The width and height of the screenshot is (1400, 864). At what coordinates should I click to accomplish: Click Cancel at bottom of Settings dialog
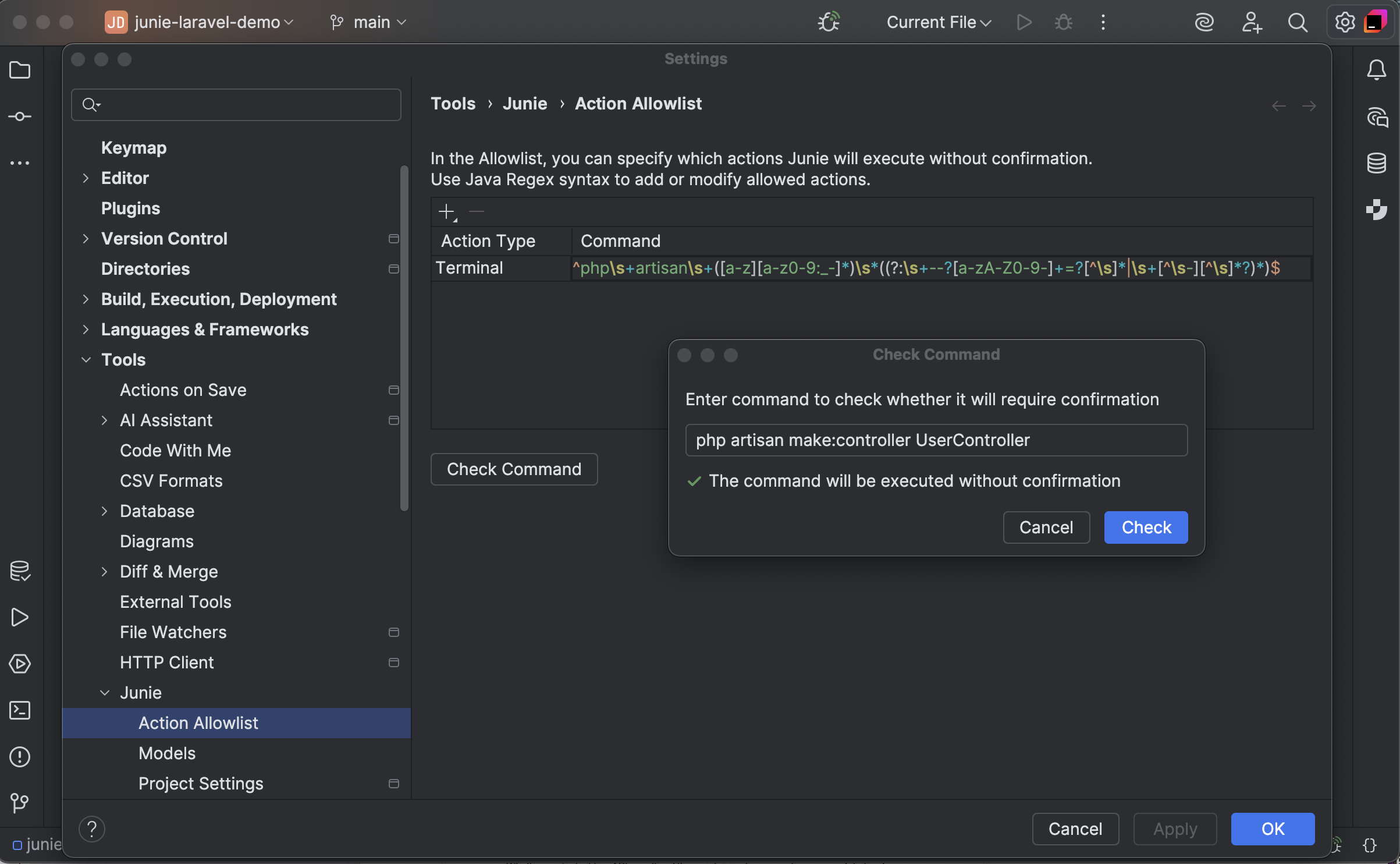(x=1075, y=829)
